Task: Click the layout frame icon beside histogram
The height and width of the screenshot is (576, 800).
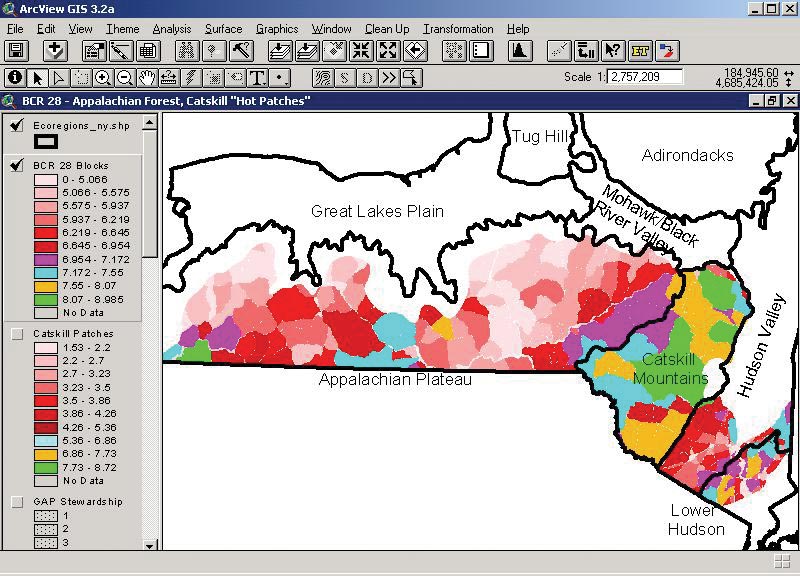Action: (481, 51)
